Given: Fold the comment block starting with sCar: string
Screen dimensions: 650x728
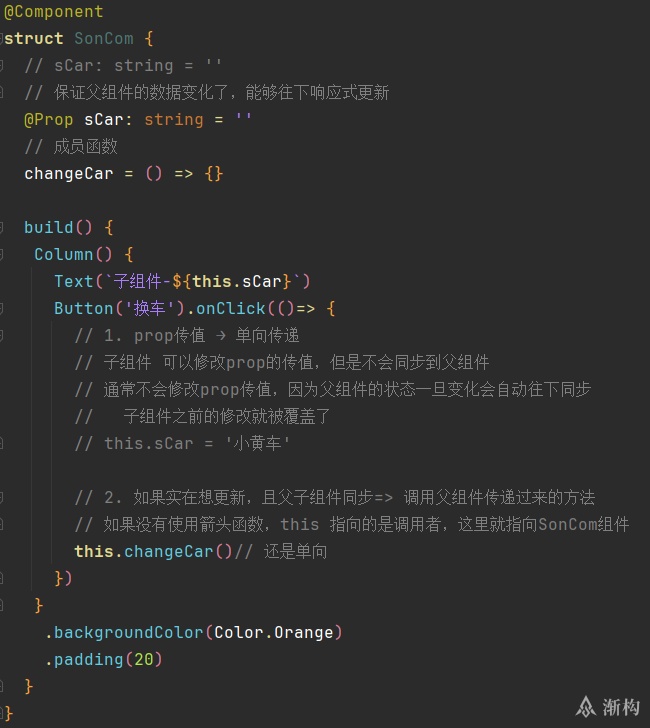Looking at the screenshot, I should tap(1, 65).
